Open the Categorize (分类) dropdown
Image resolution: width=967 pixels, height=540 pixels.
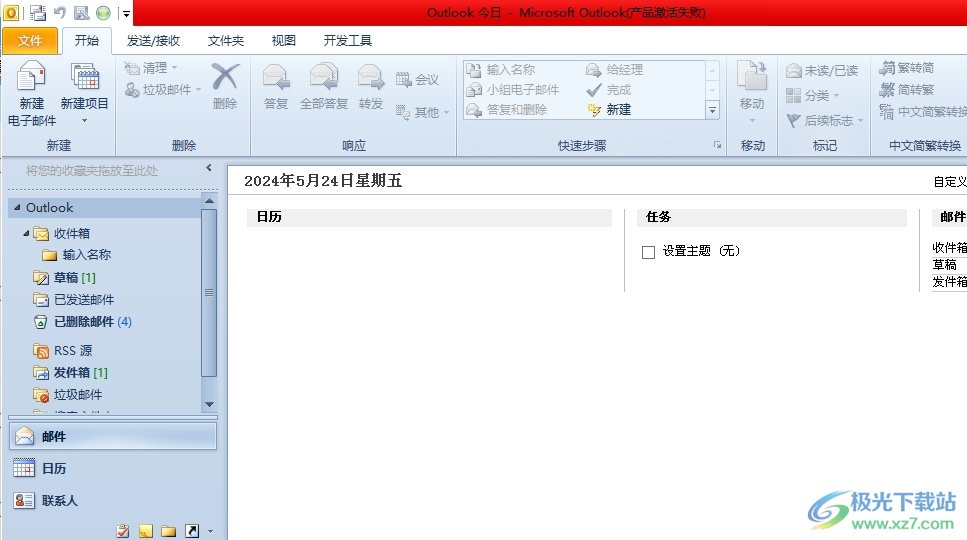[813, 96]
